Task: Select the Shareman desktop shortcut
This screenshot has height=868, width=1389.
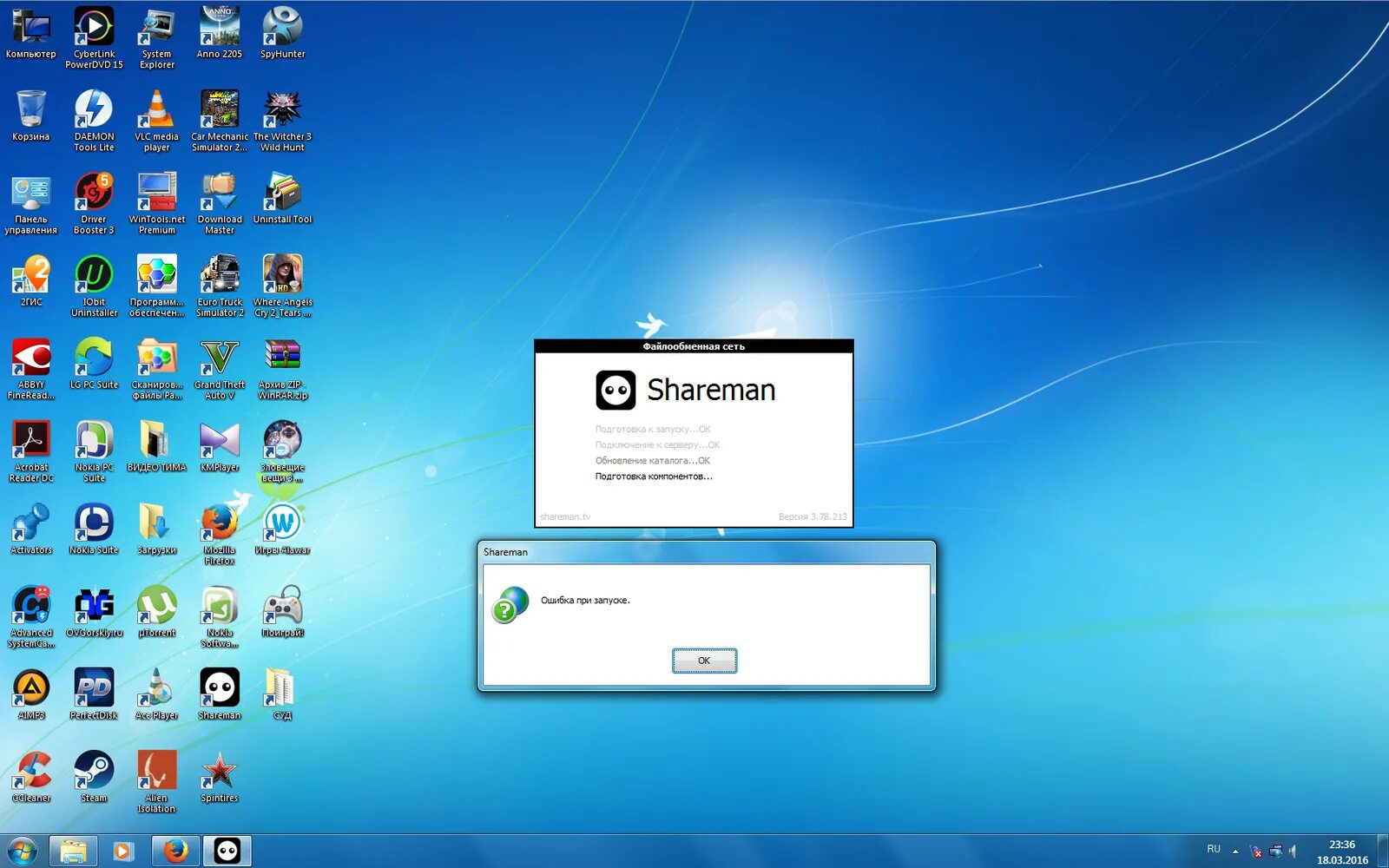Action: coord(220,694)
